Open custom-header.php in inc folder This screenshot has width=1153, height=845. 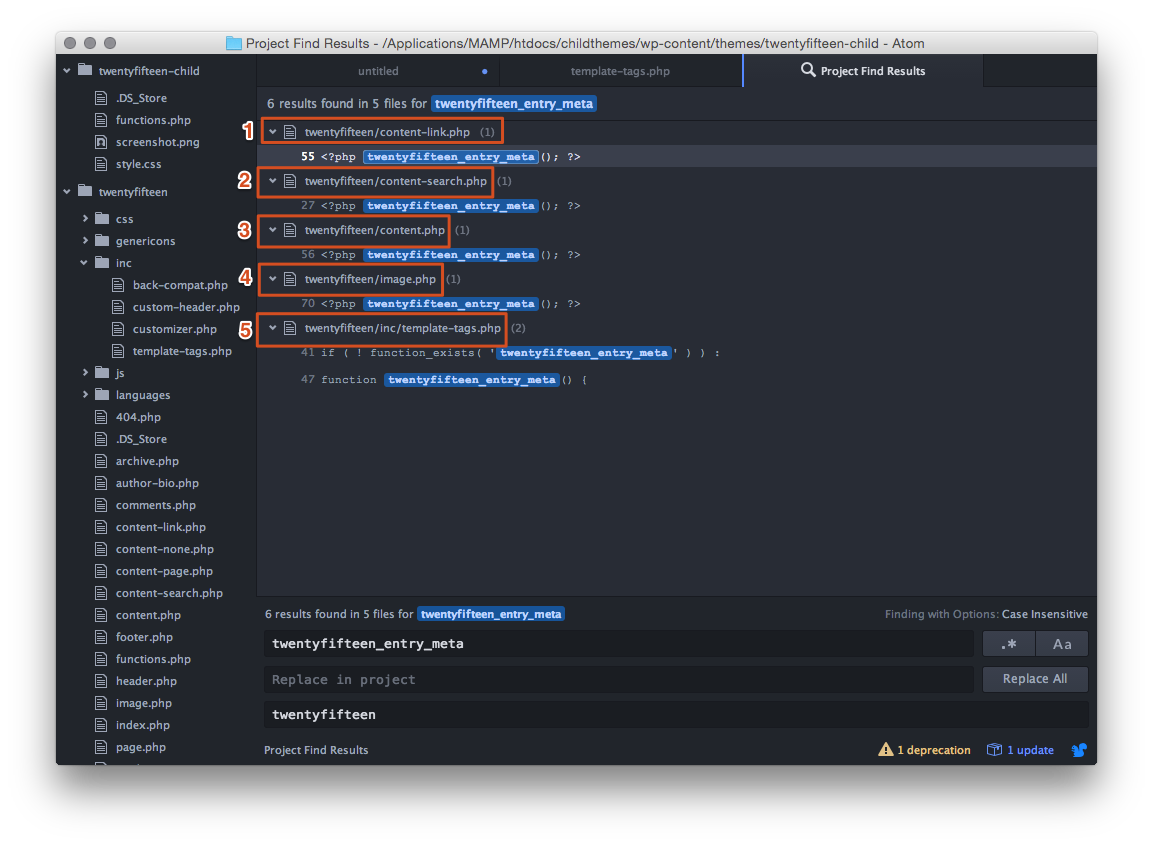[186, 307]
